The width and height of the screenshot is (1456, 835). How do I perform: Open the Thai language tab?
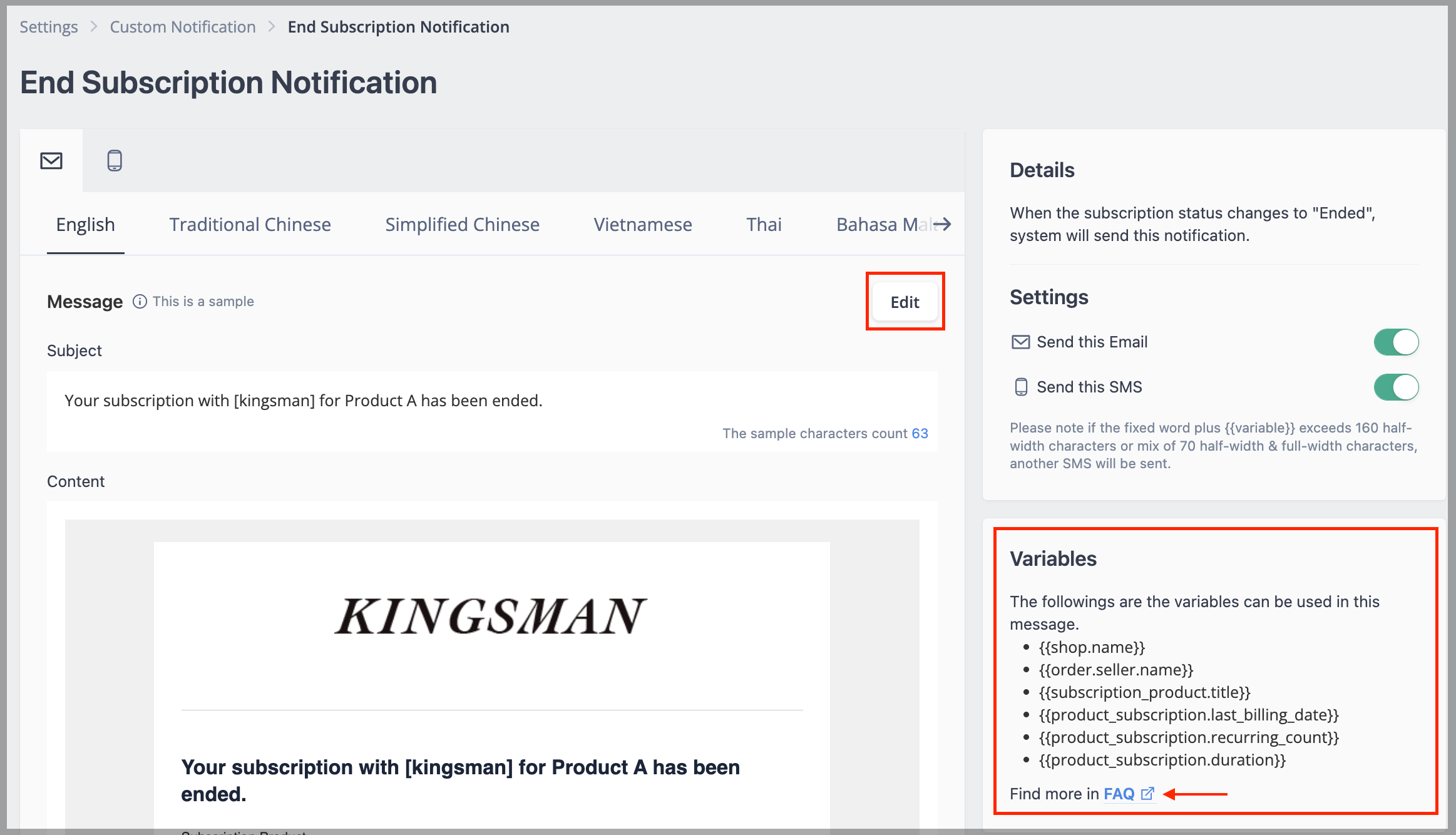point(764,224)
